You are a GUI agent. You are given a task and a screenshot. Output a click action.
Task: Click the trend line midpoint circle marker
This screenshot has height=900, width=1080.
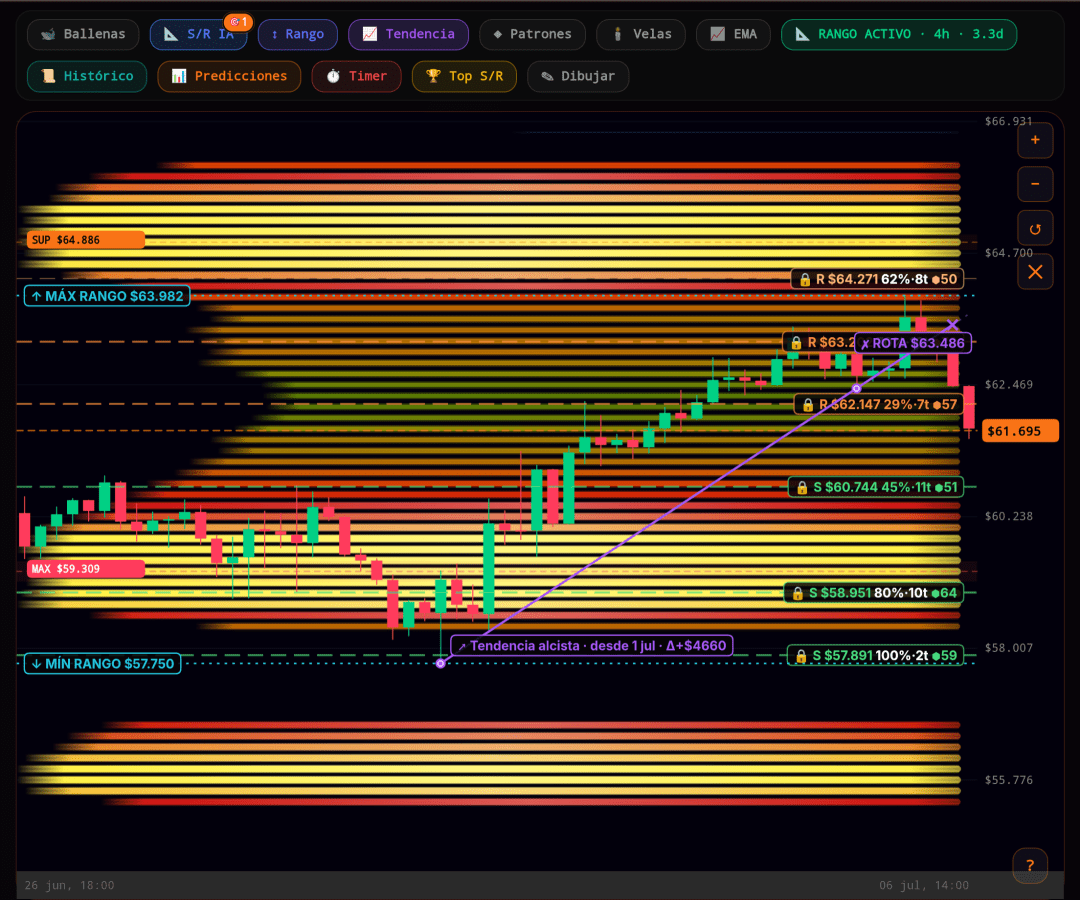point(857,389)
